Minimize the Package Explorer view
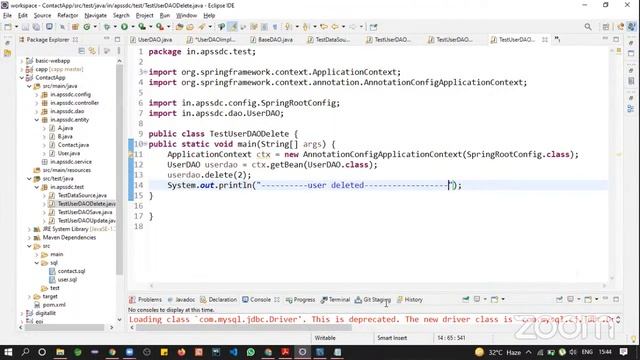Viewport: 640px width, 360px height. pos(107,39)
